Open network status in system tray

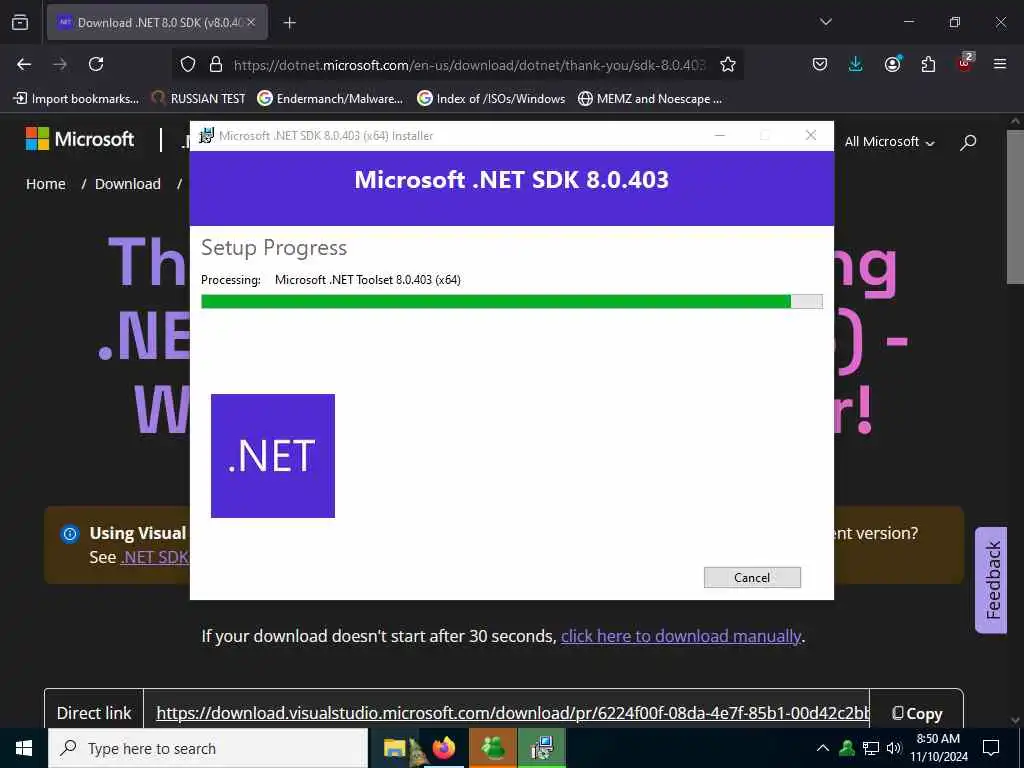click(x=871, y=748)
